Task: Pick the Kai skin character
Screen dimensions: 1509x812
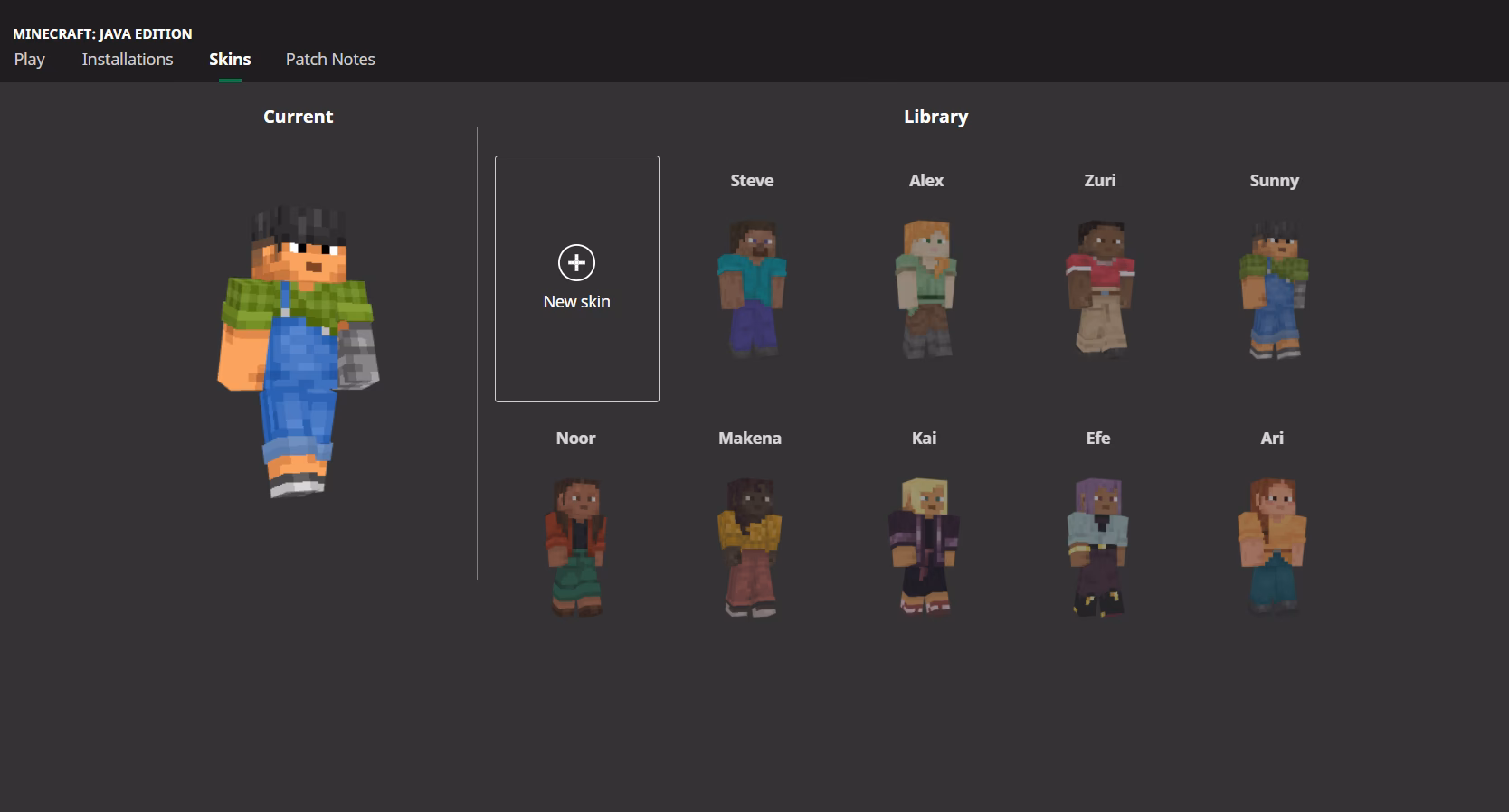Action: 925,547
